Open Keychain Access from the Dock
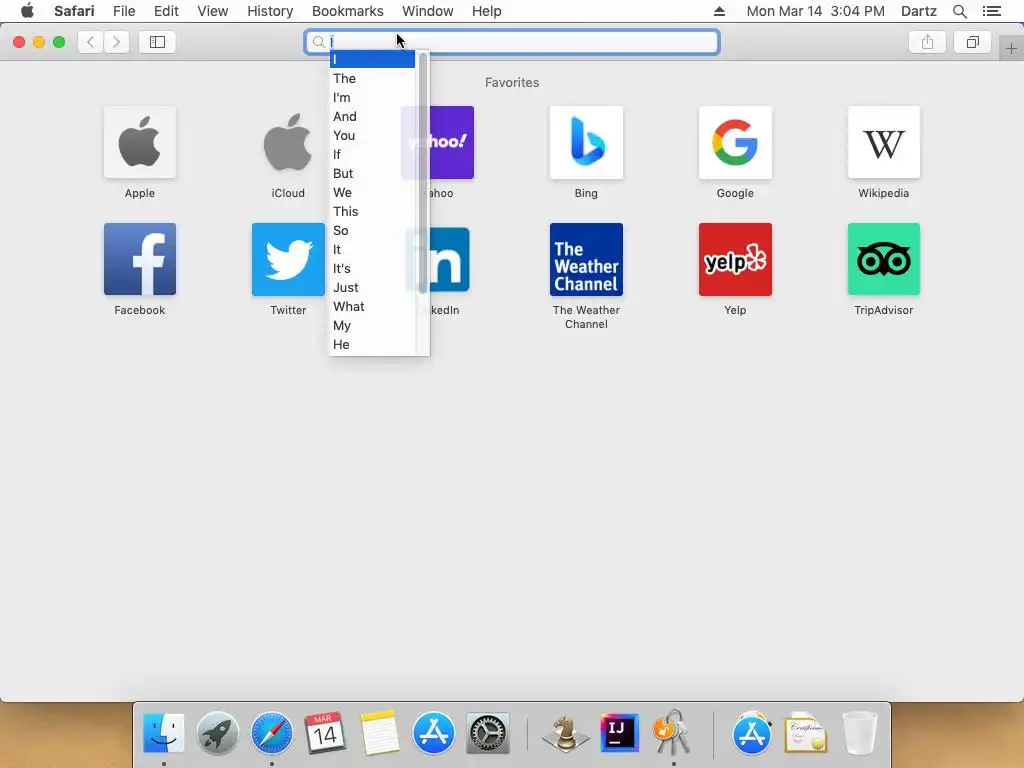Image resolution: width=1024 pixels, height=768 pixels. coord(673,733)
